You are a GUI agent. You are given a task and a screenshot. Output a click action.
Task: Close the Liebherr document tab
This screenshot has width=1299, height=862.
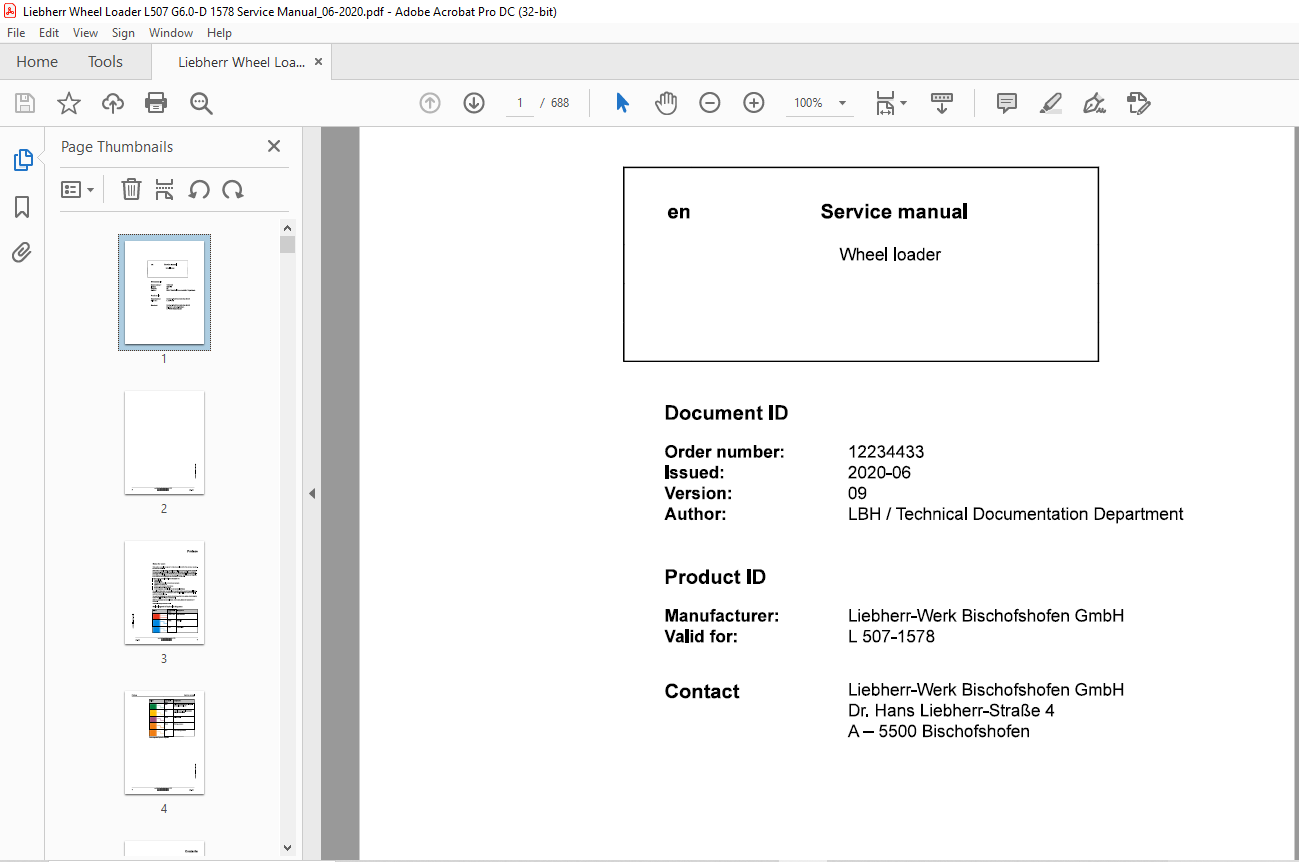(318, 62)
